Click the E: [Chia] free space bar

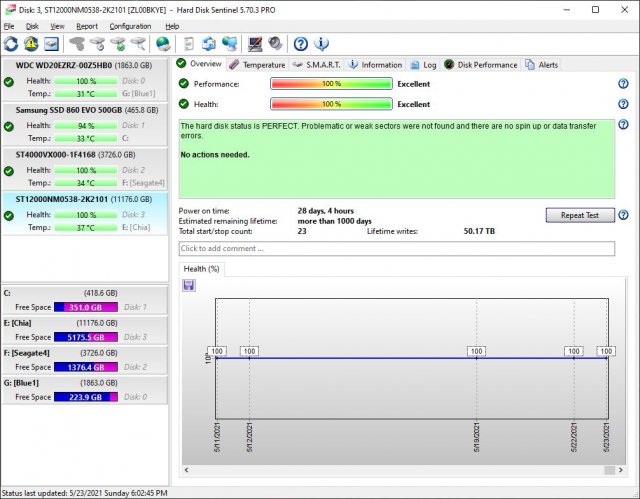[86, 338]
